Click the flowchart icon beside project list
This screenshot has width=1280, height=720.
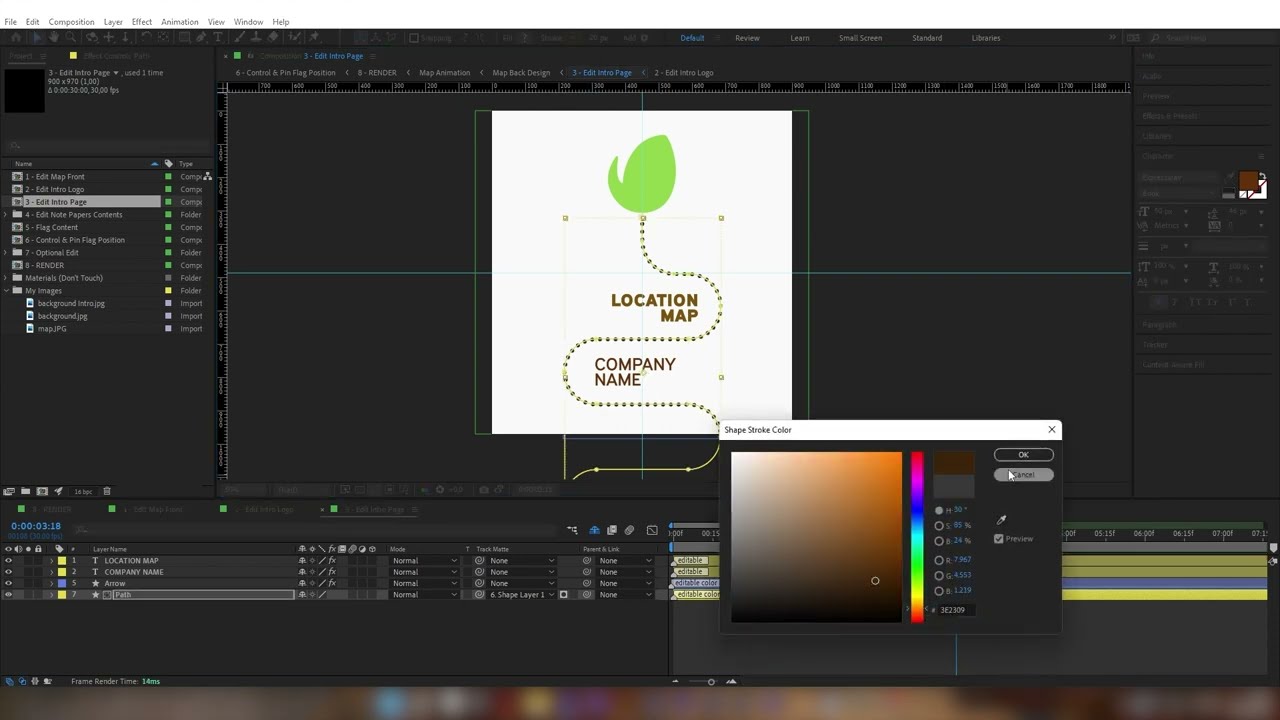207,177
